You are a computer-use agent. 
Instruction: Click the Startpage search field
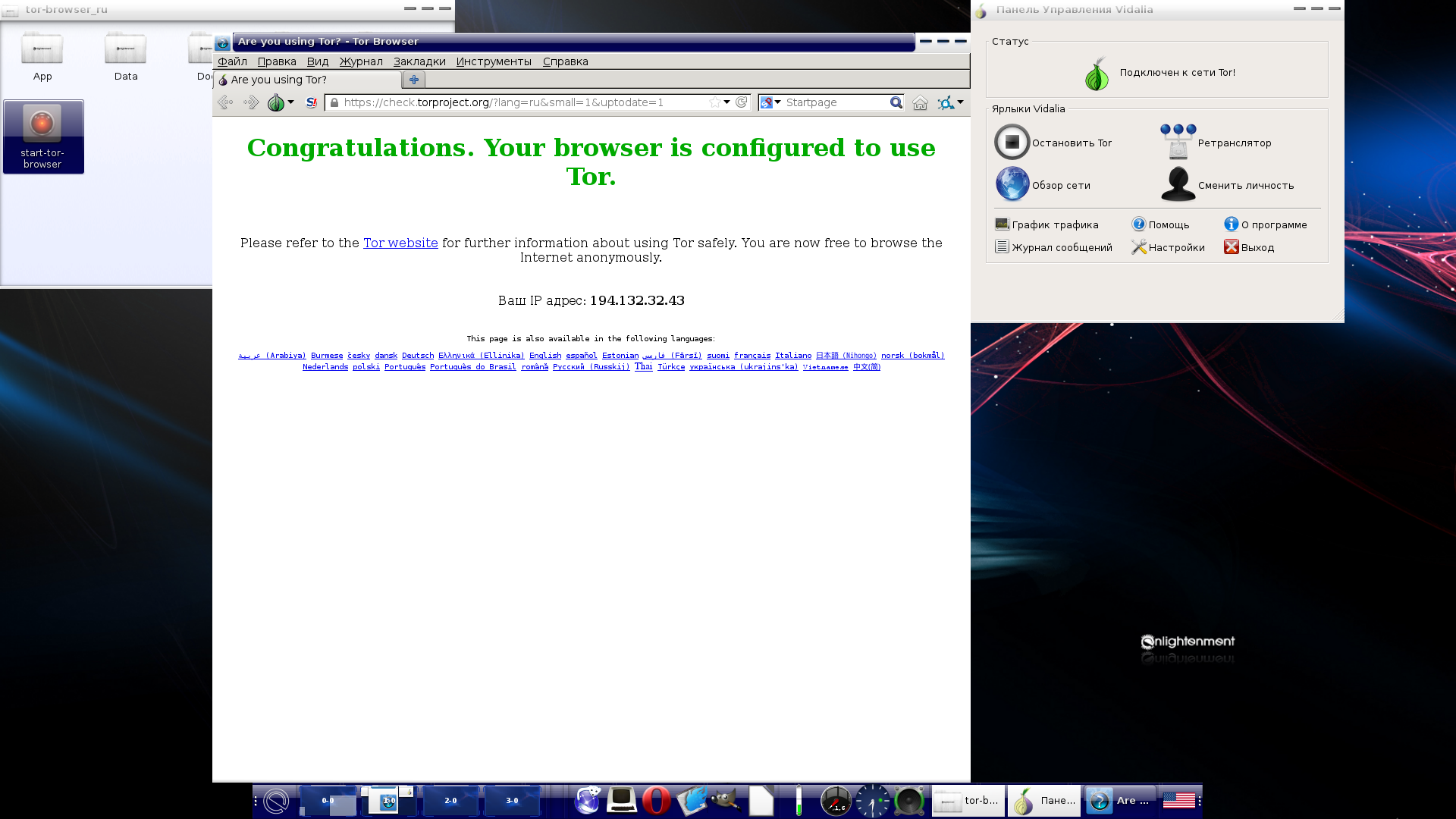[x=835, y=102]
